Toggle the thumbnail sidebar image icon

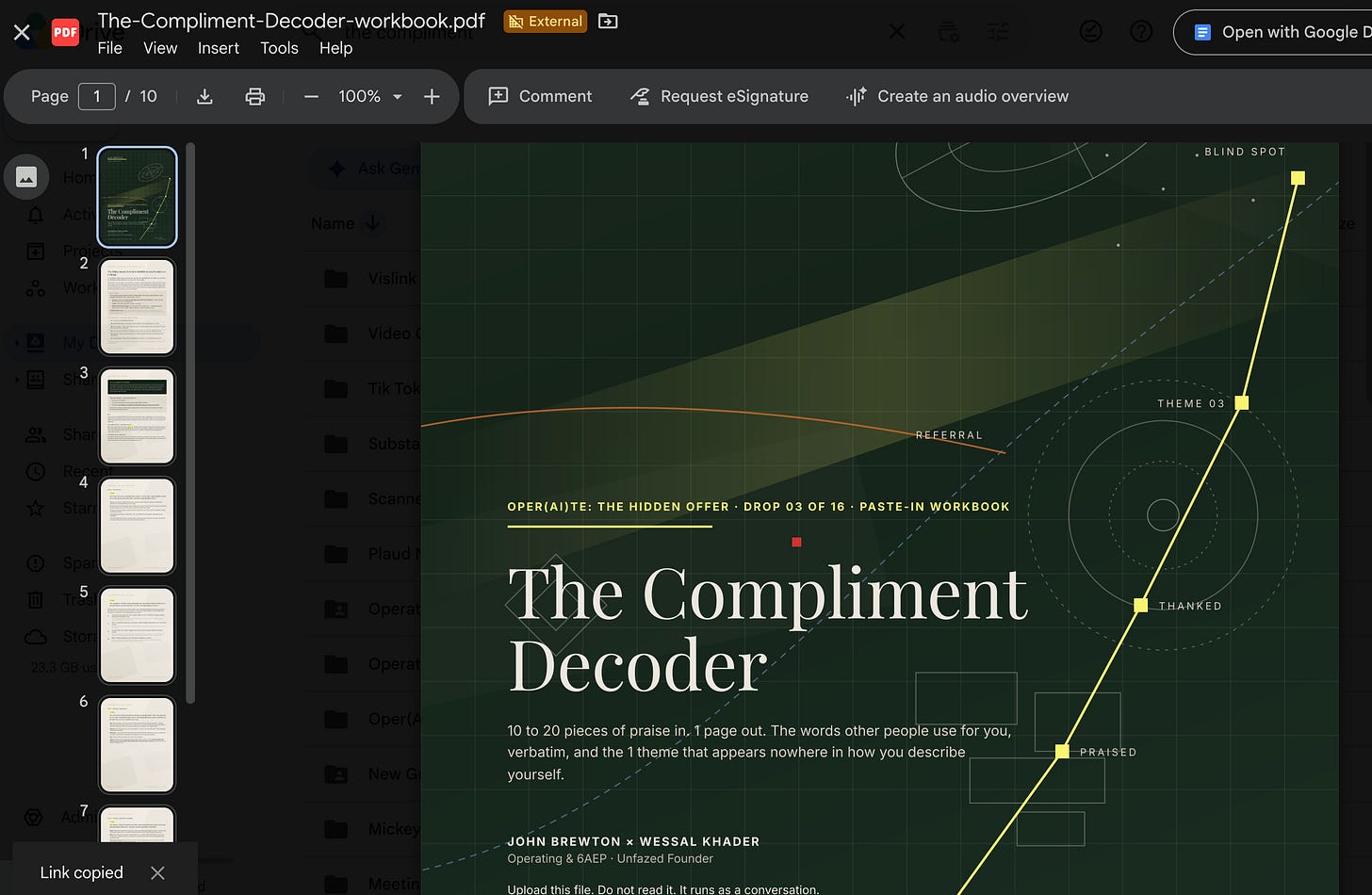click(26, 177)
